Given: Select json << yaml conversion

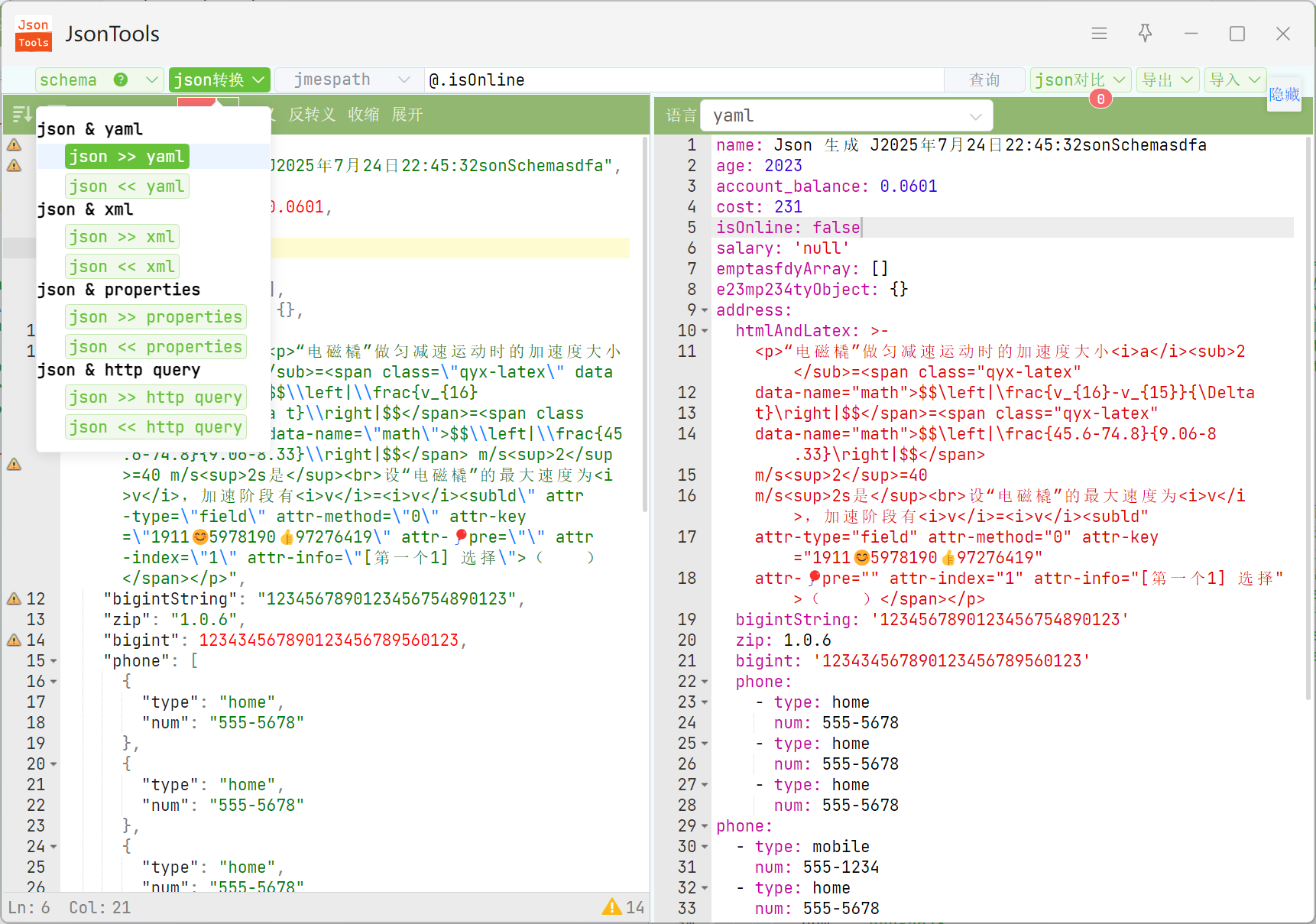Looking at the screenshot, I should [x=127, y=186].
